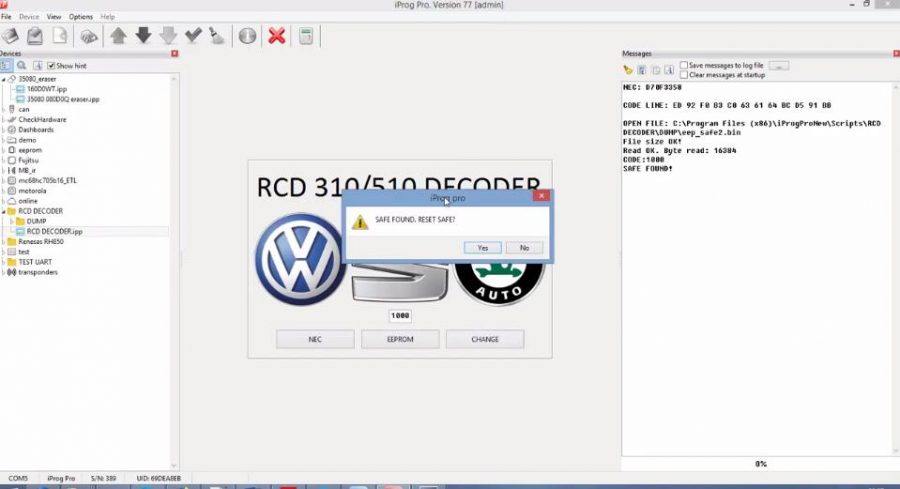Click the NEC button
The width and height of the screenshot is (900, 489).
(315, 339)
